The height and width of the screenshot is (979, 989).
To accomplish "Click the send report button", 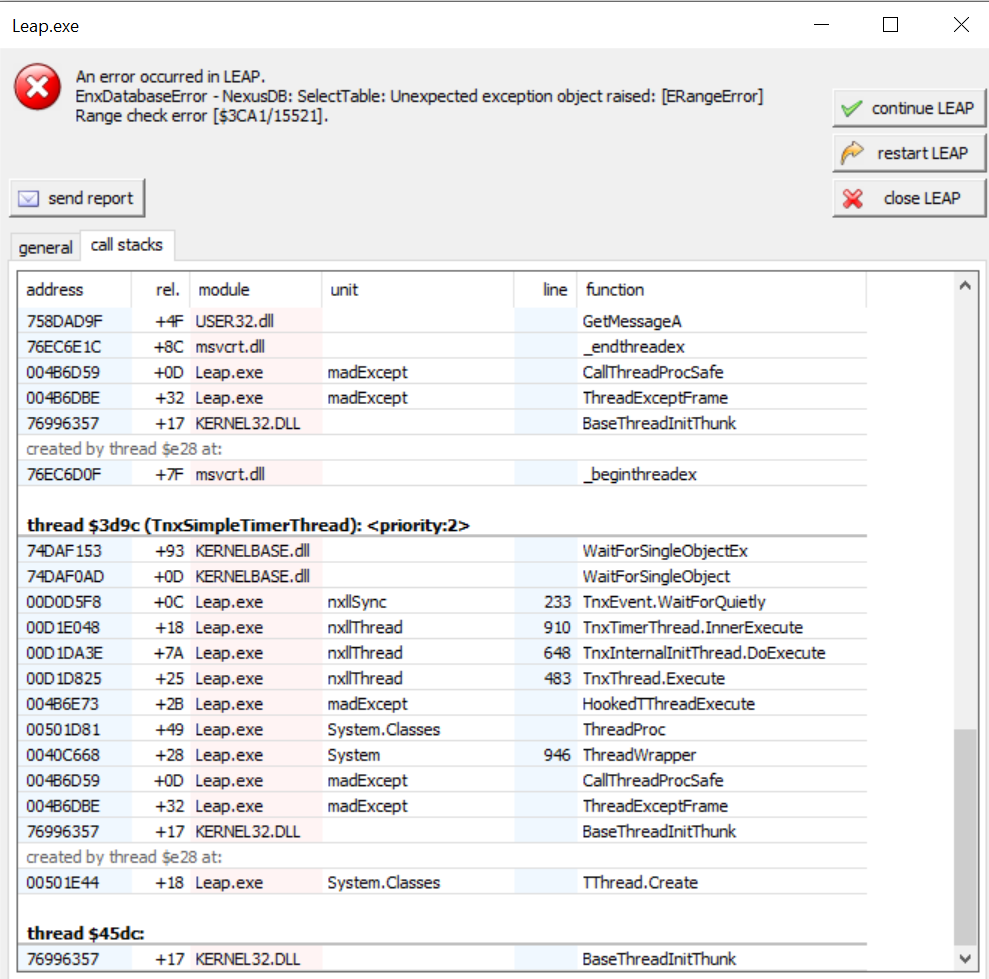I will click(x=77, y=199).
